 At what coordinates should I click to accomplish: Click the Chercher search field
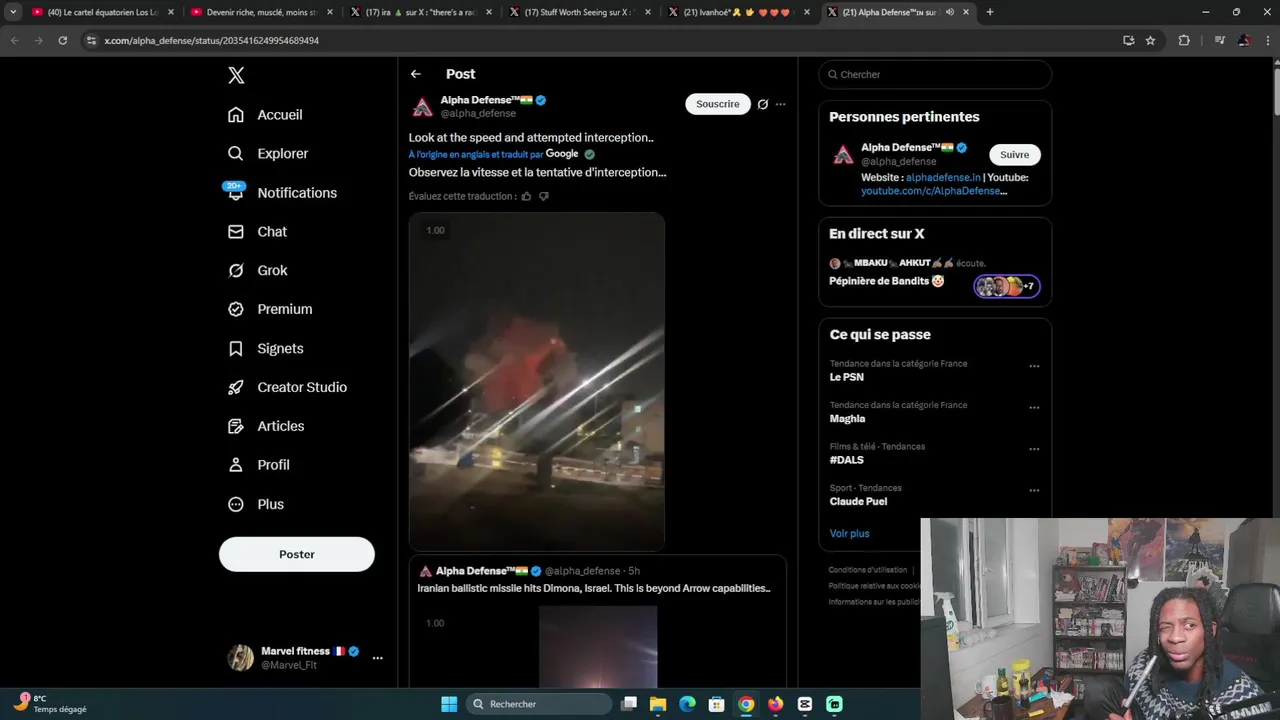pos(935,74)
